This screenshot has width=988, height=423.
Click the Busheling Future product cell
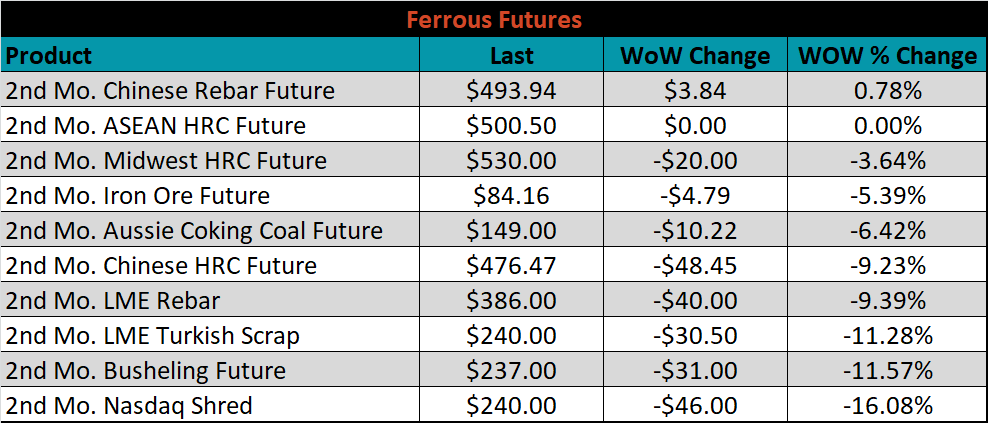(210, 369)
